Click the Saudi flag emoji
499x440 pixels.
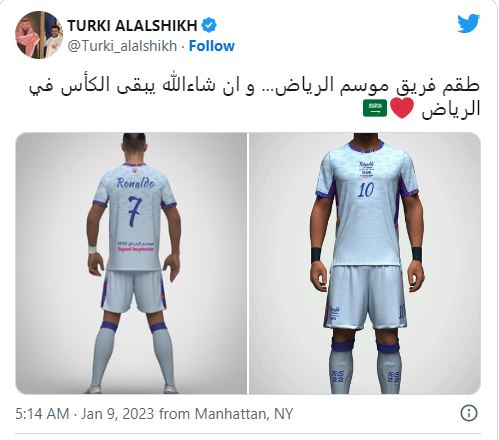375,108
